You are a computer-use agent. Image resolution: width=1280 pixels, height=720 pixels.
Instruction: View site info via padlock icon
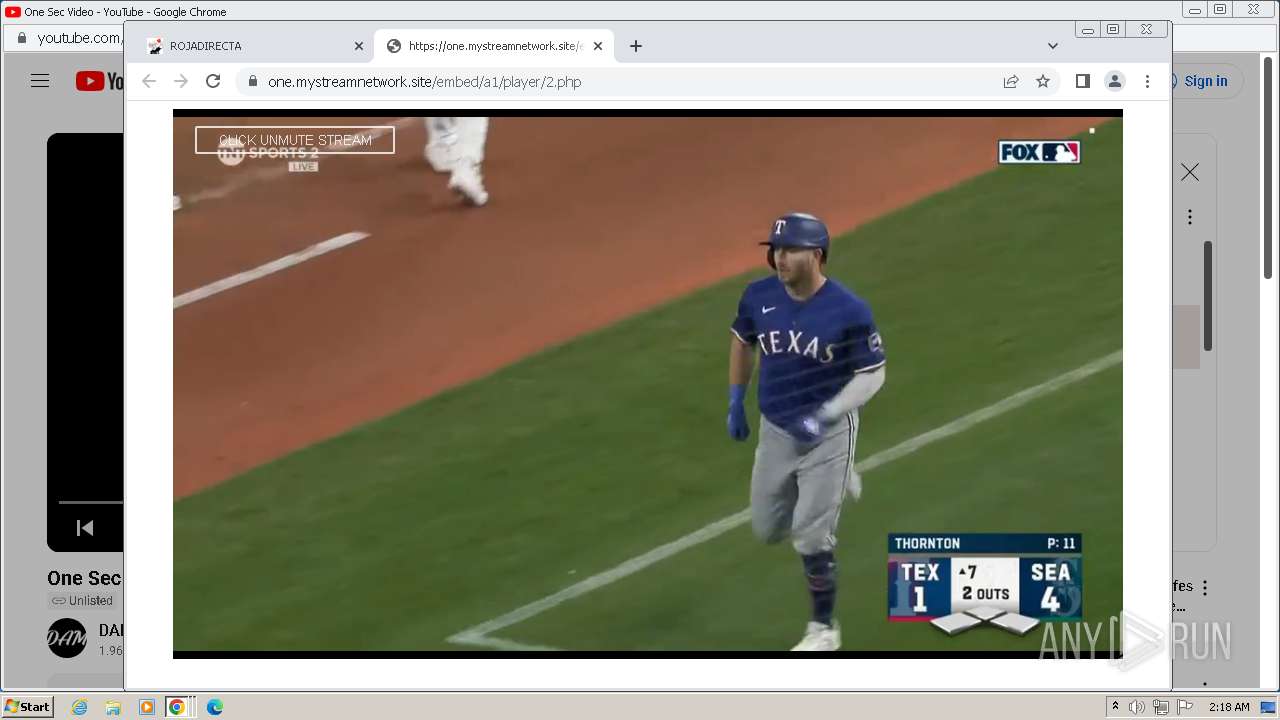click(253, 81)
